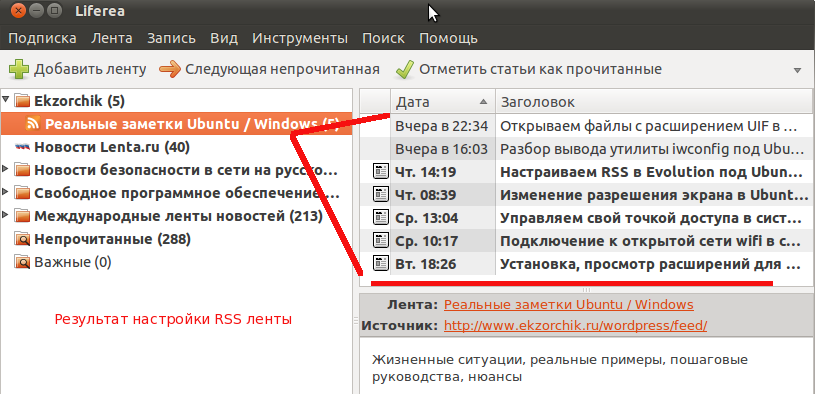Click Отметить статьи как прочитанные button
The image size is (815, 394).
pos(528,69)
